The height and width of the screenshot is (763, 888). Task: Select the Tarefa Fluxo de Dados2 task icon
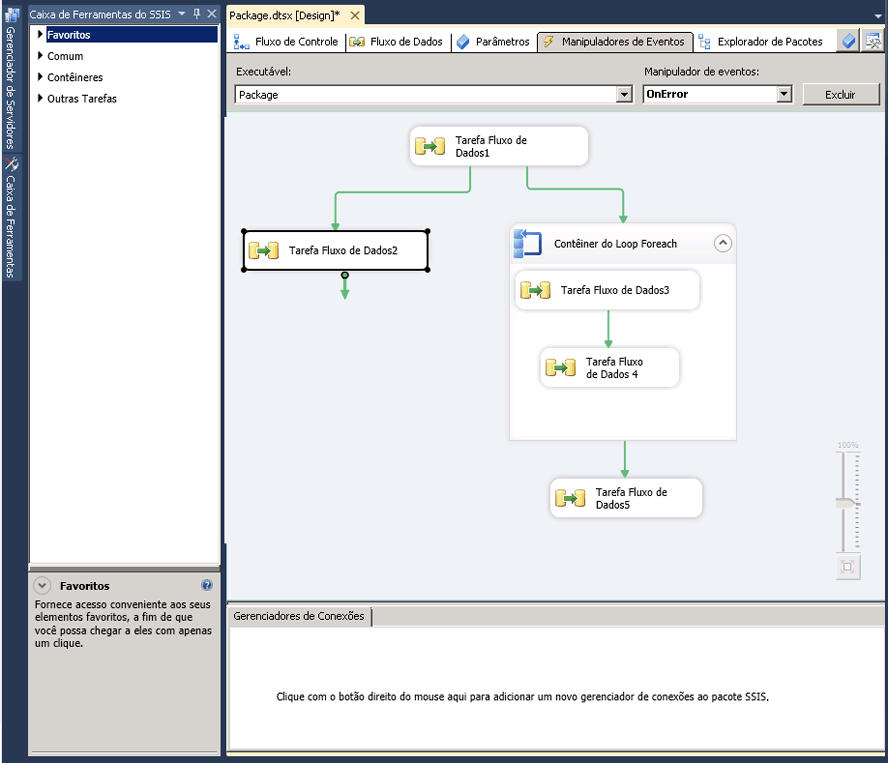click(x=264, y=251)
